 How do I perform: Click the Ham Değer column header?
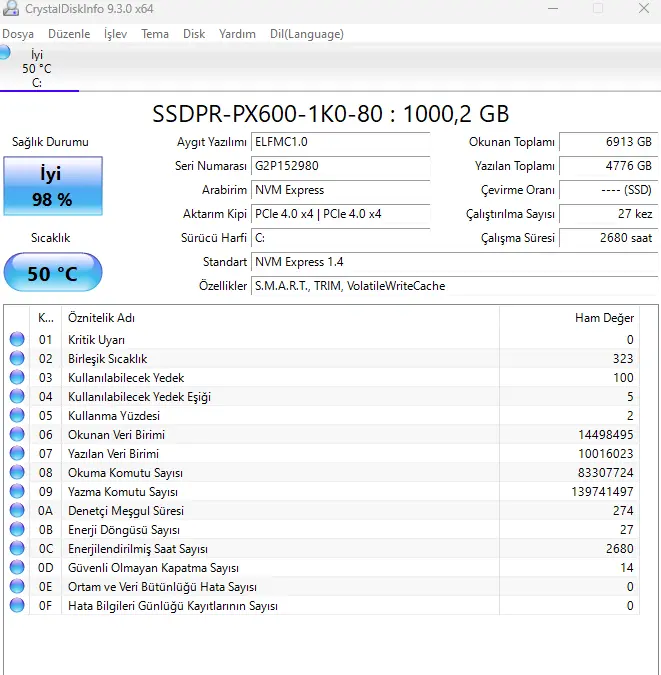tap(569, 318)
